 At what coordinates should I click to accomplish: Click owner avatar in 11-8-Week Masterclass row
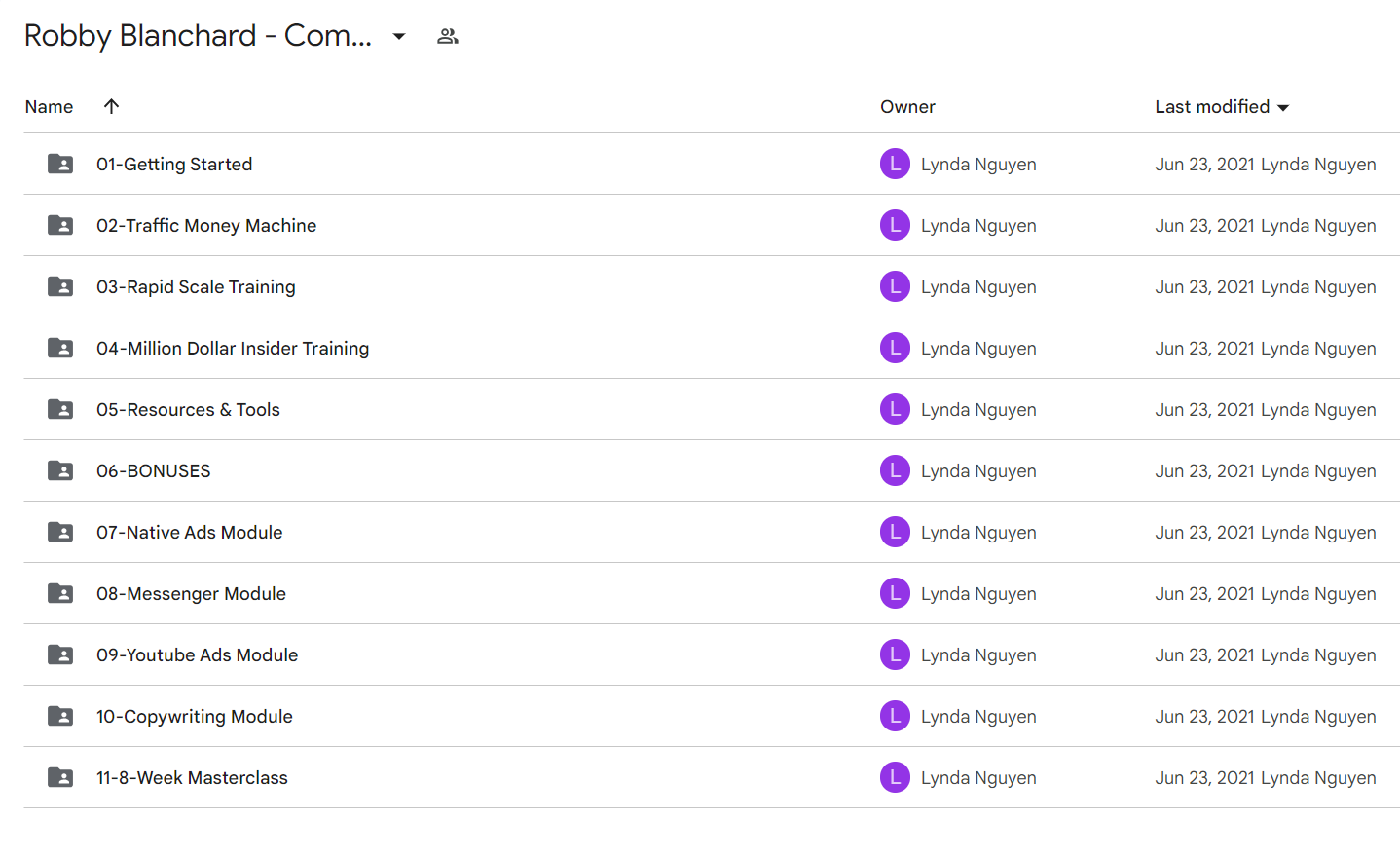tap(895, 777)
